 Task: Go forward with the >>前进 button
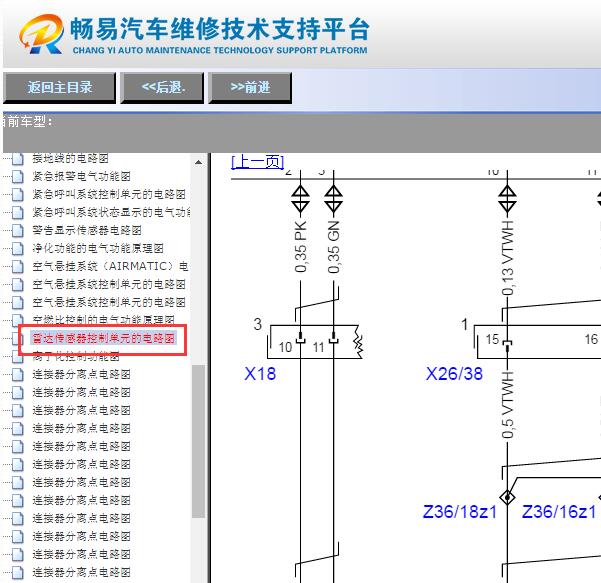(250, 88)
